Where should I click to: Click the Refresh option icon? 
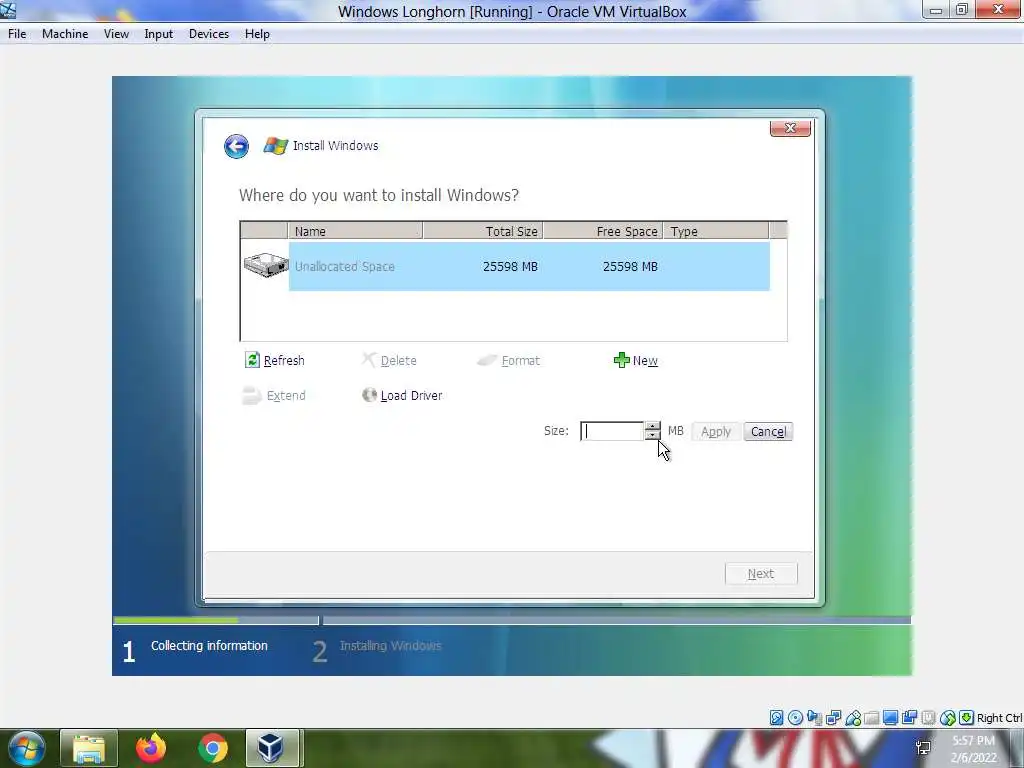252,360
